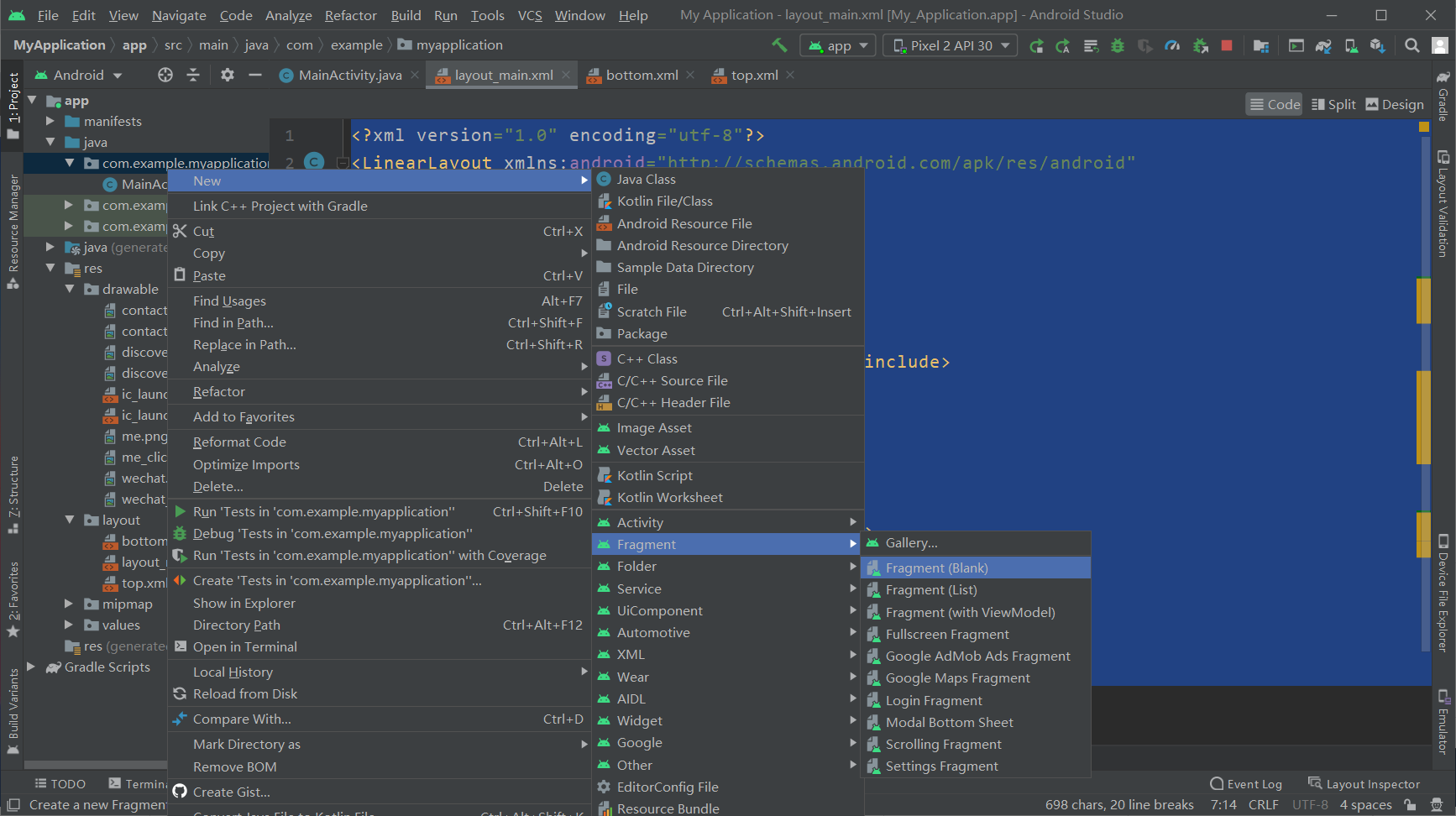Open the Android project view dropdown
Viewport: 1456px width, 816px height.
(x=78, y=75)
